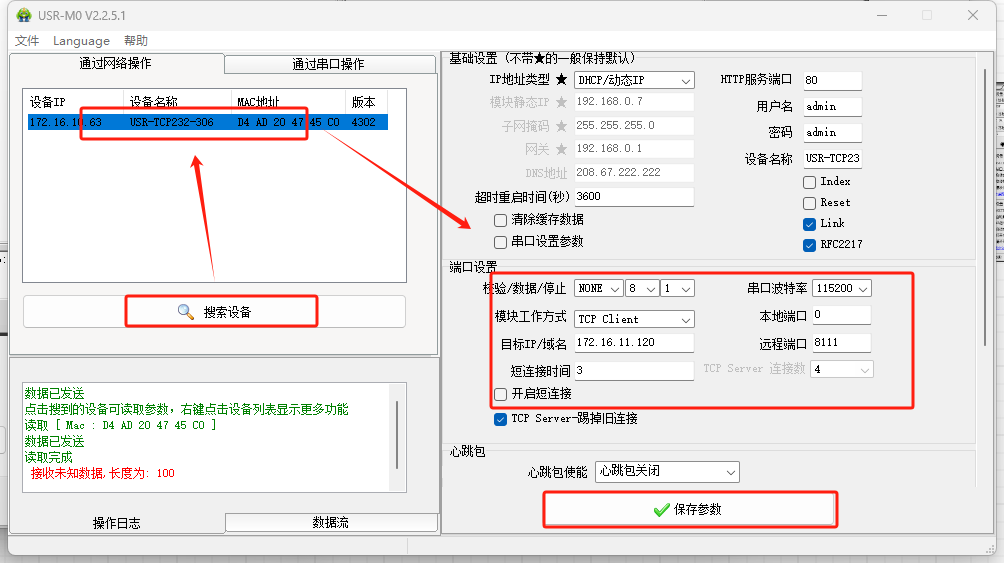This screenshot has height=563, width=1004.
Task: Open the 模块工作方式 TCP Client dropdown
Action: coord(634,319)
